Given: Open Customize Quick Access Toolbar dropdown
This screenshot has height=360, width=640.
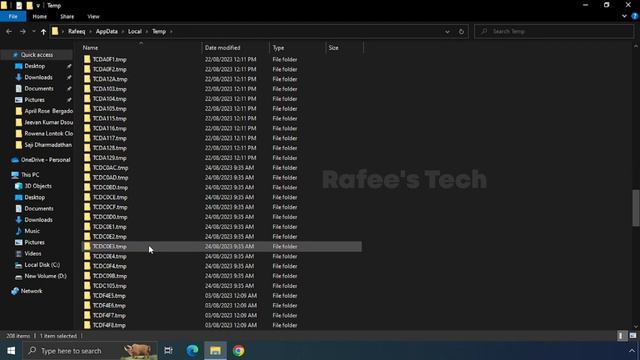Looking at the screenshot, I should click(x=38, y=6).
